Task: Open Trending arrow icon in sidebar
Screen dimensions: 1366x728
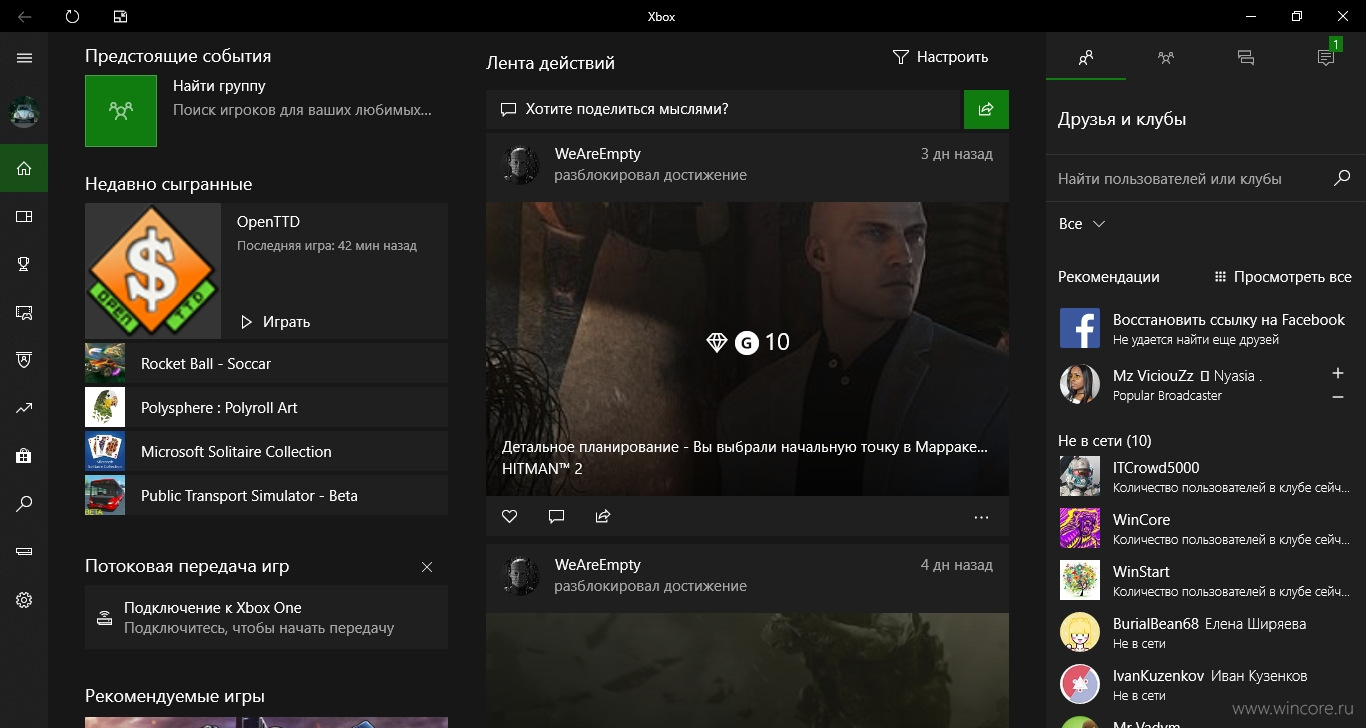Action: pyautogui.click(x=24, y=408)
